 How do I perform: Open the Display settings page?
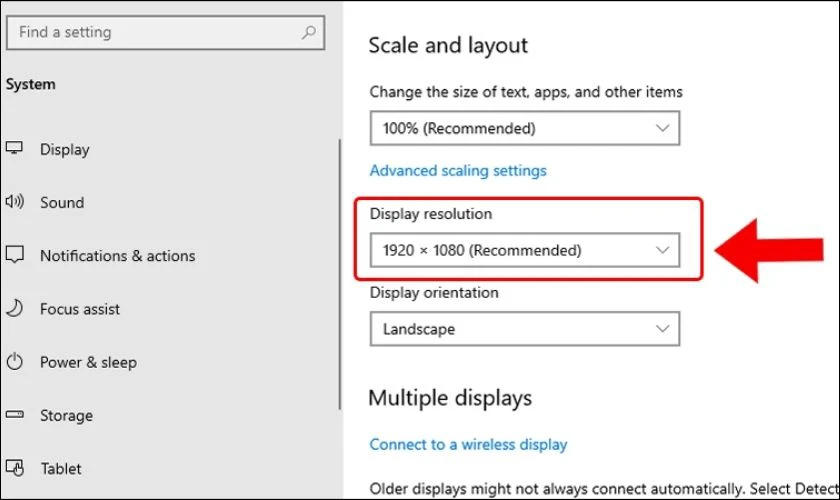[64, 150]
